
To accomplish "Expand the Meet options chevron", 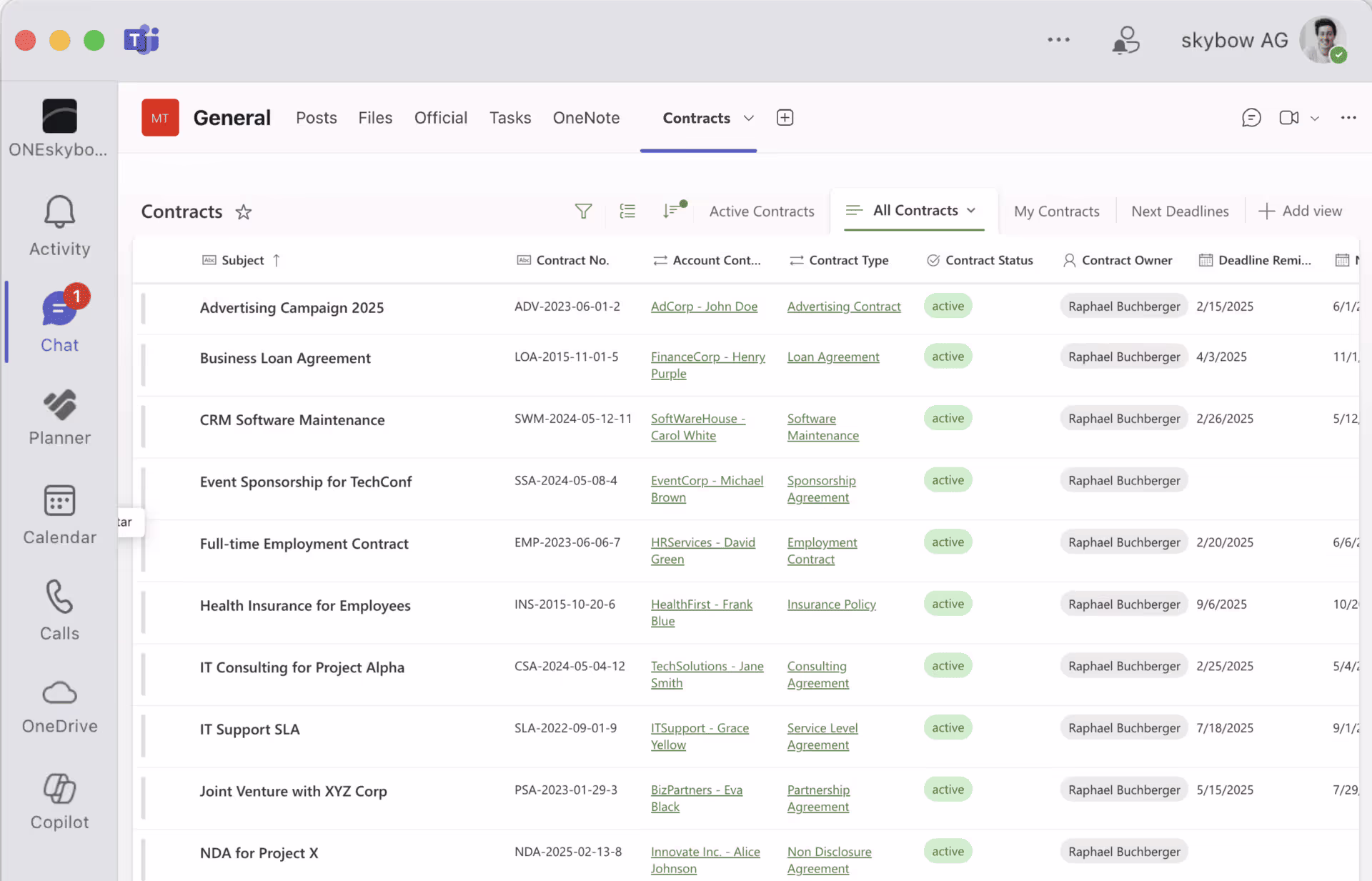I will point(1314,119).
